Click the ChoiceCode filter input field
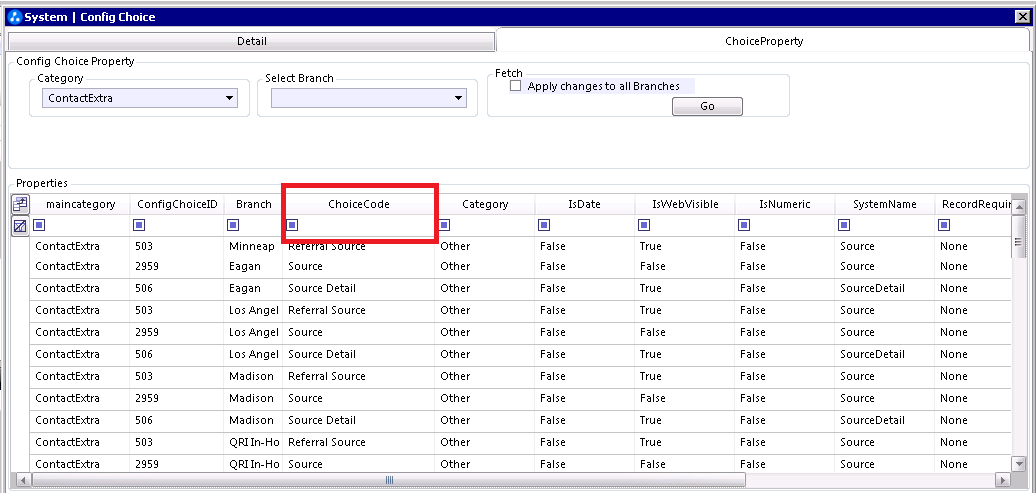This screenshot has width=1036, height=493. [x=365, y=225]
